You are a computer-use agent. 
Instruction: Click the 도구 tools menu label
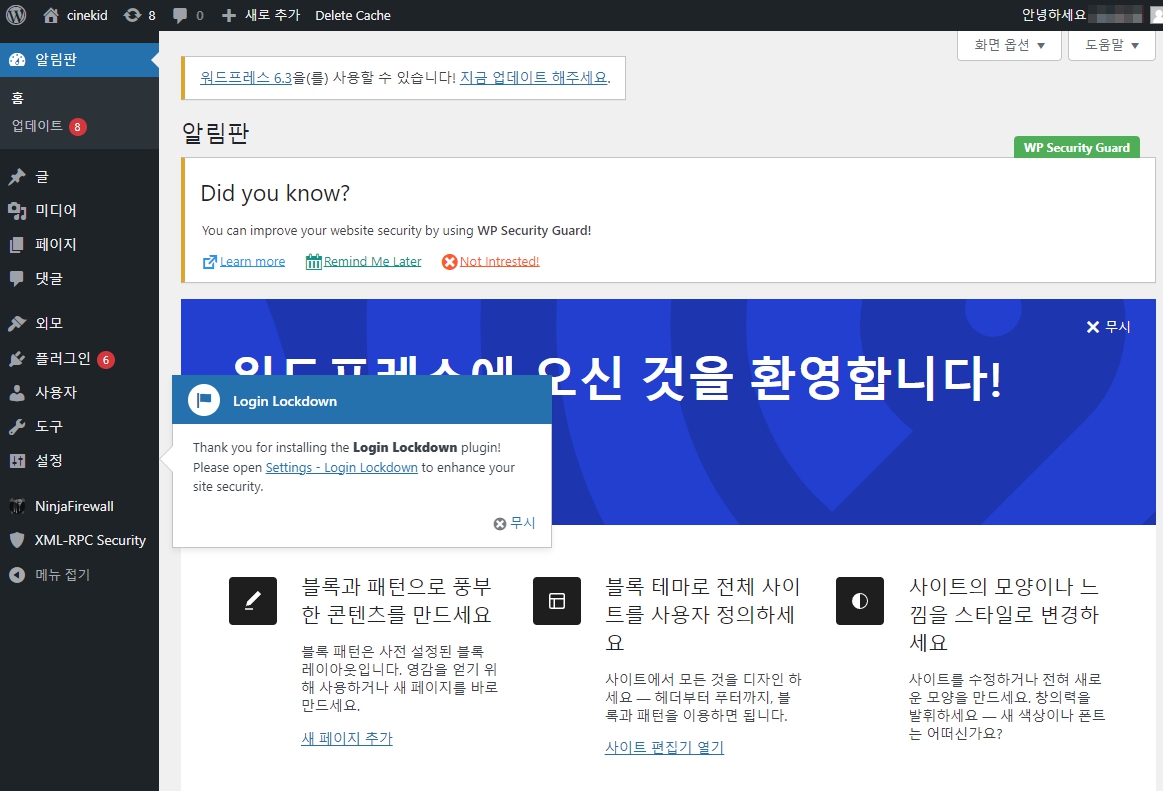coord(49,427)
